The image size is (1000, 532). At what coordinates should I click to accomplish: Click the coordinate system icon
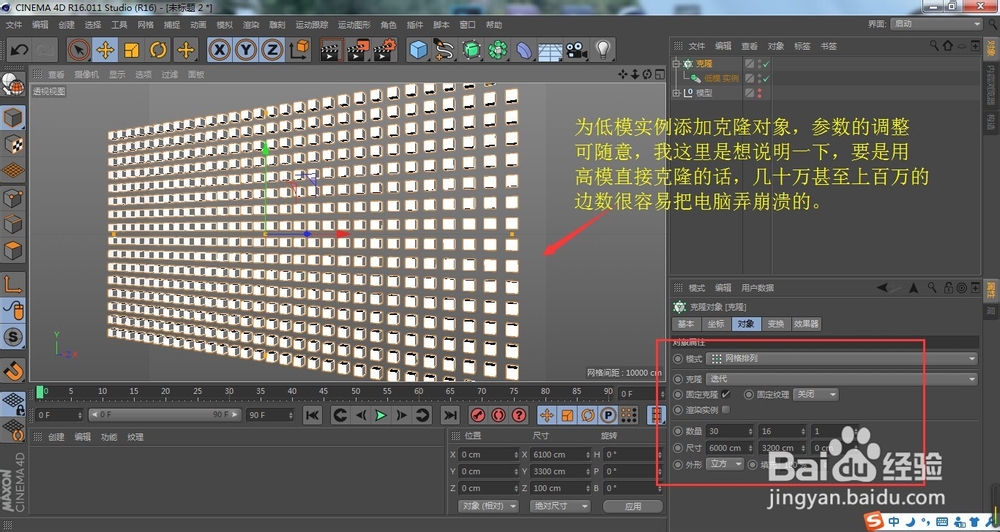(299, 50)
